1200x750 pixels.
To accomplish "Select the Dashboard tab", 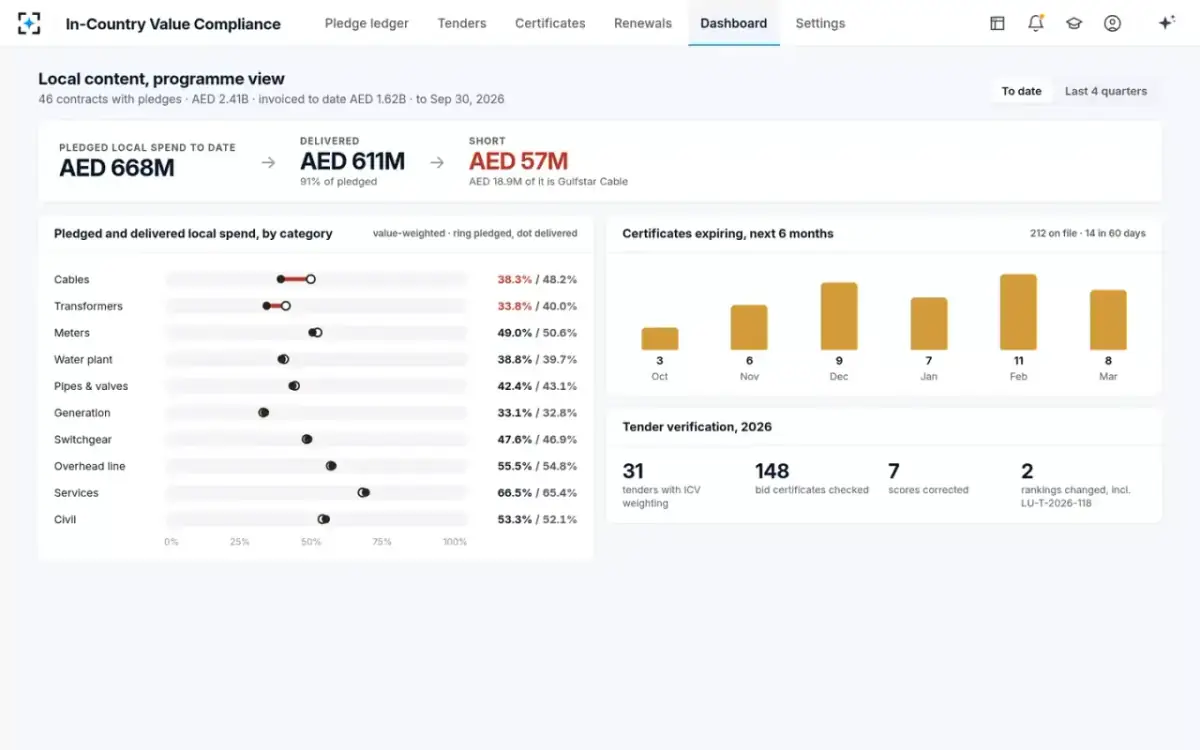I will (734, 23).
